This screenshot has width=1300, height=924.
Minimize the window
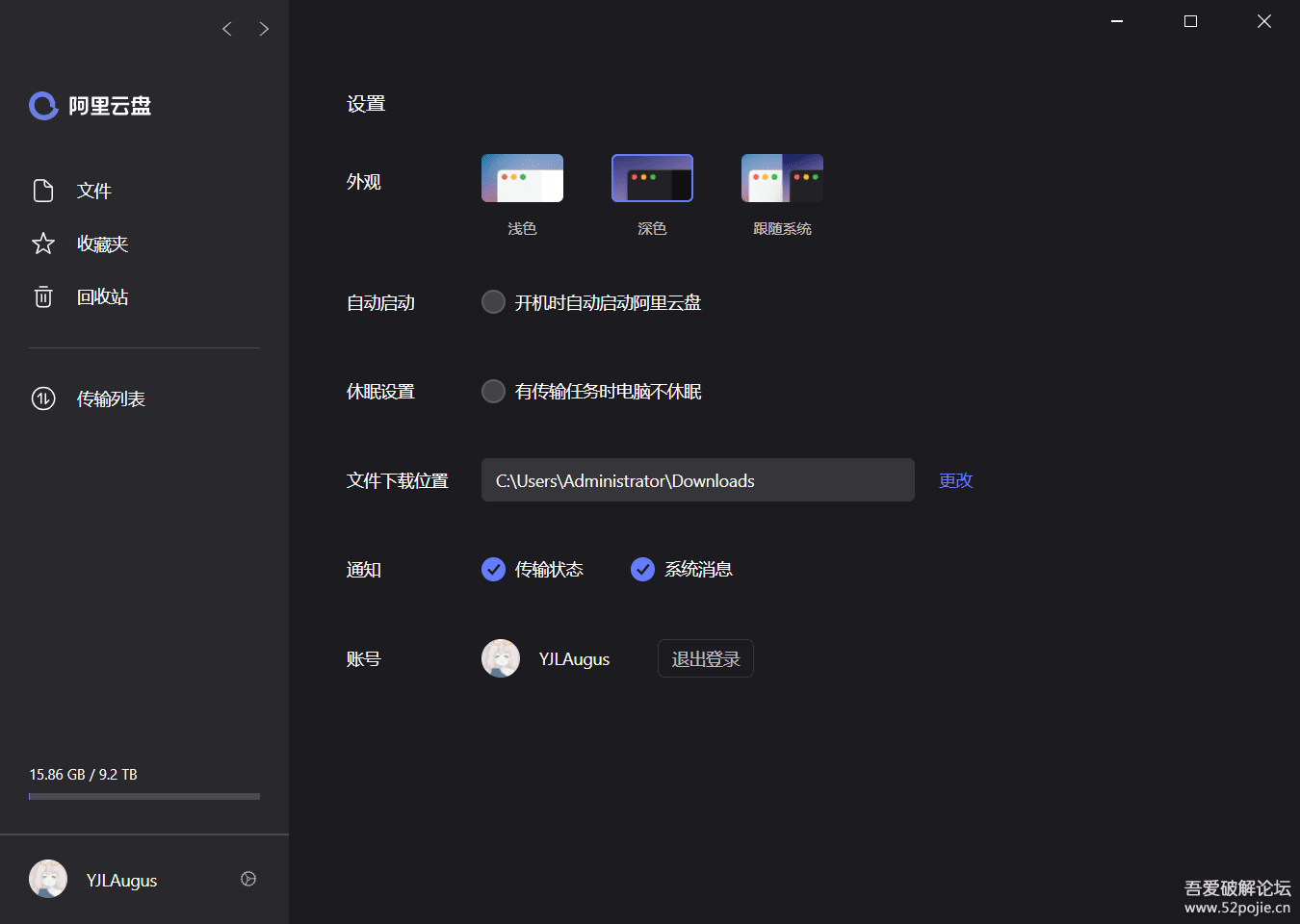tap(1117, 21)
